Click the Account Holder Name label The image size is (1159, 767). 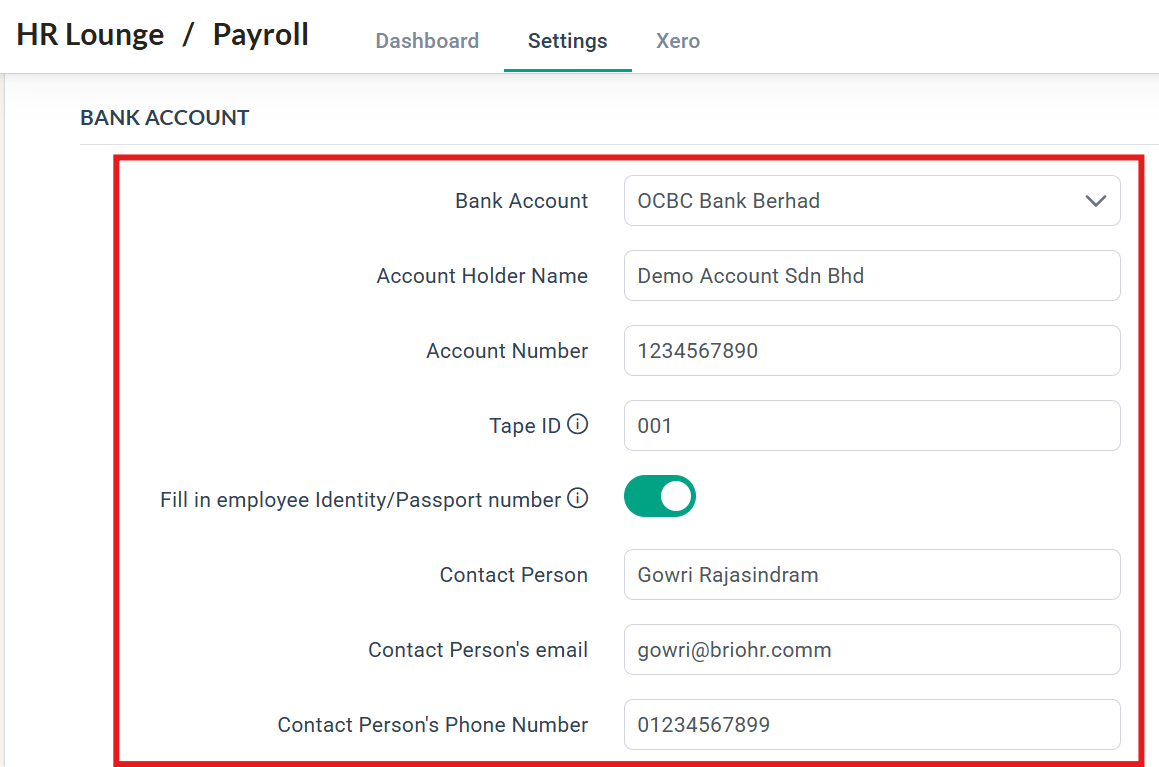pyautogui.click(x=483, y=276)
